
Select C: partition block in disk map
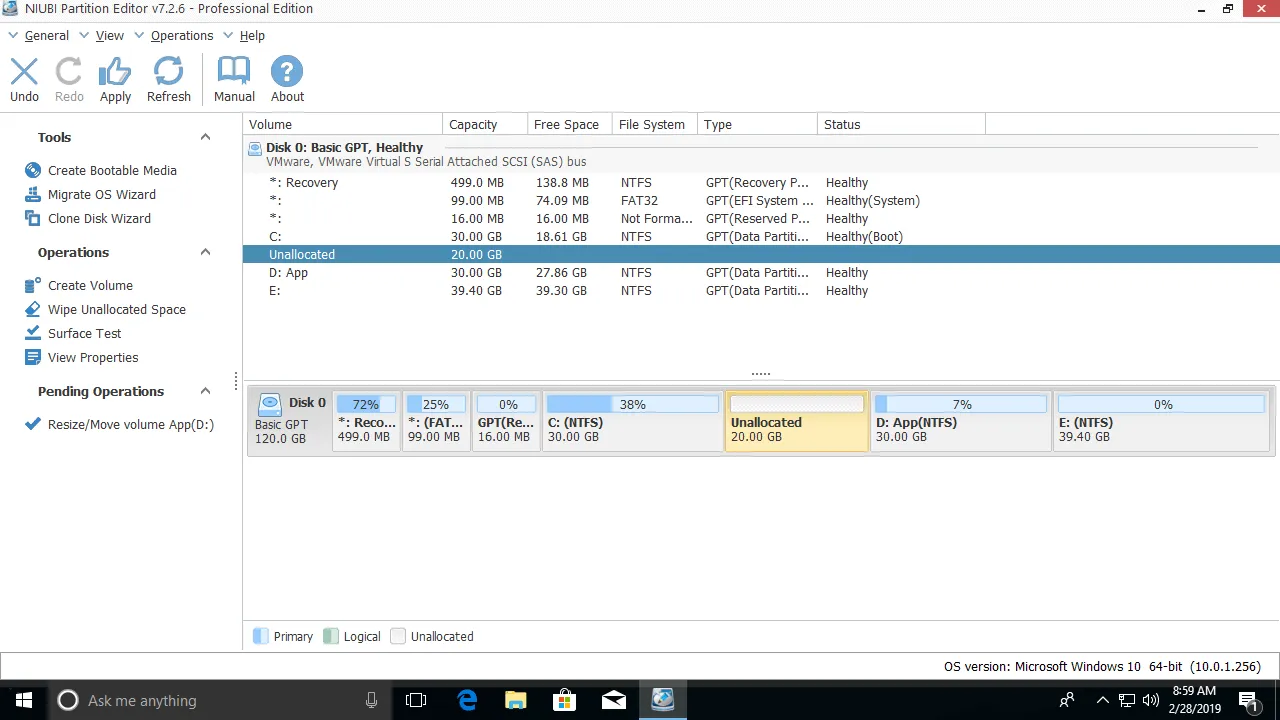click(x=632, y=422)
